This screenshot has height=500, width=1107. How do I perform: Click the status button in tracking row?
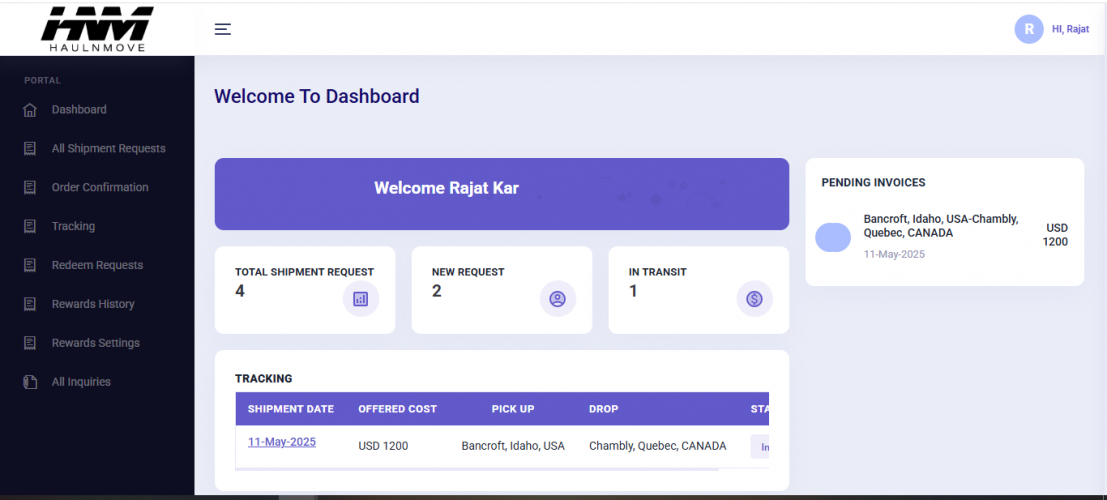pos(761,447)
